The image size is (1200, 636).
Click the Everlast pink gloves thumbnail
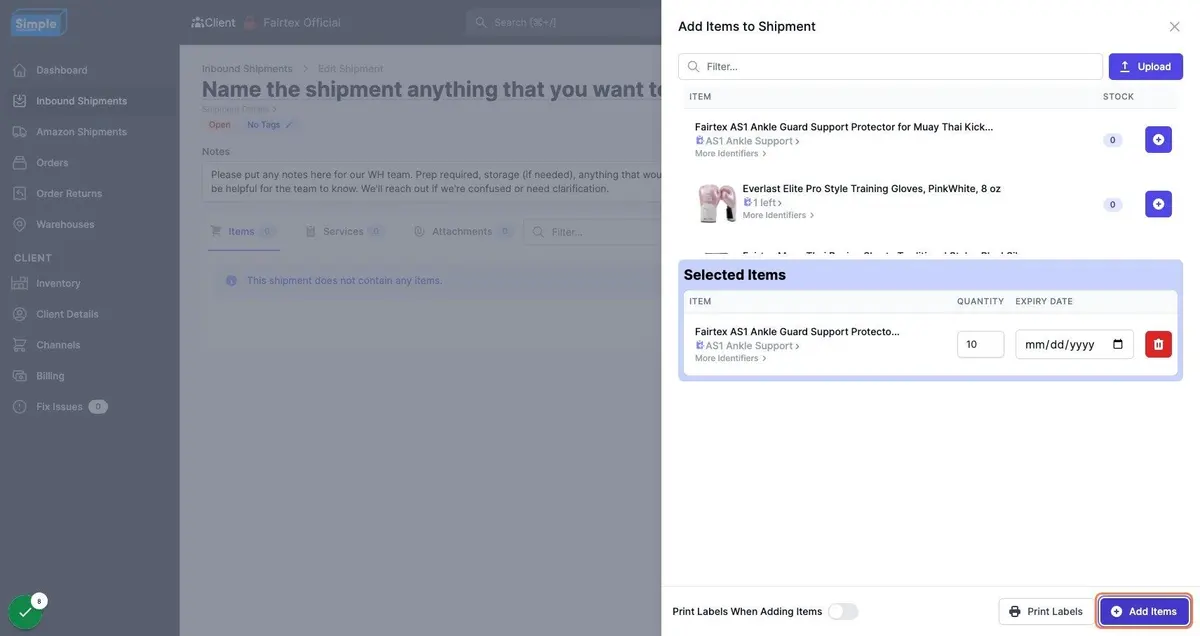click(716, 203)
